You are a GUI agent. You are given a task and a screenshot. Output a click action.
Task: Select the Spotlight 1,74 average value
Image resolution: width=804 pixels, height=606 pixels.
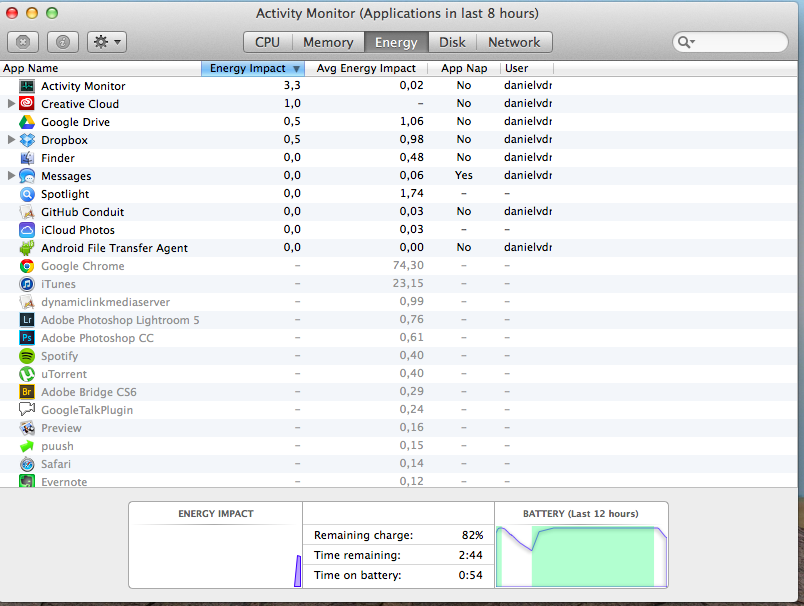411,193
